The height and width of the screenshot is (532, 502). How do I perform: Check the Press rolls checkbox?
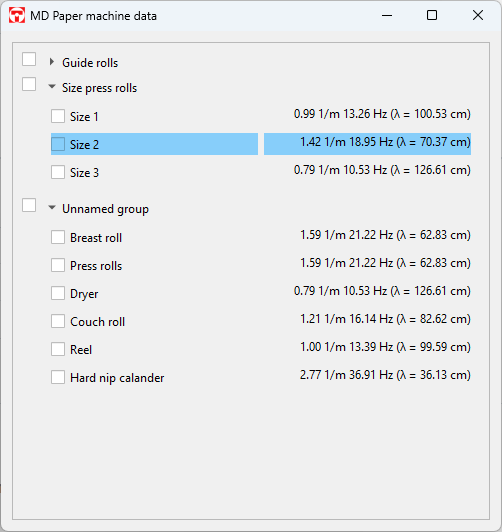pos(58,265)
